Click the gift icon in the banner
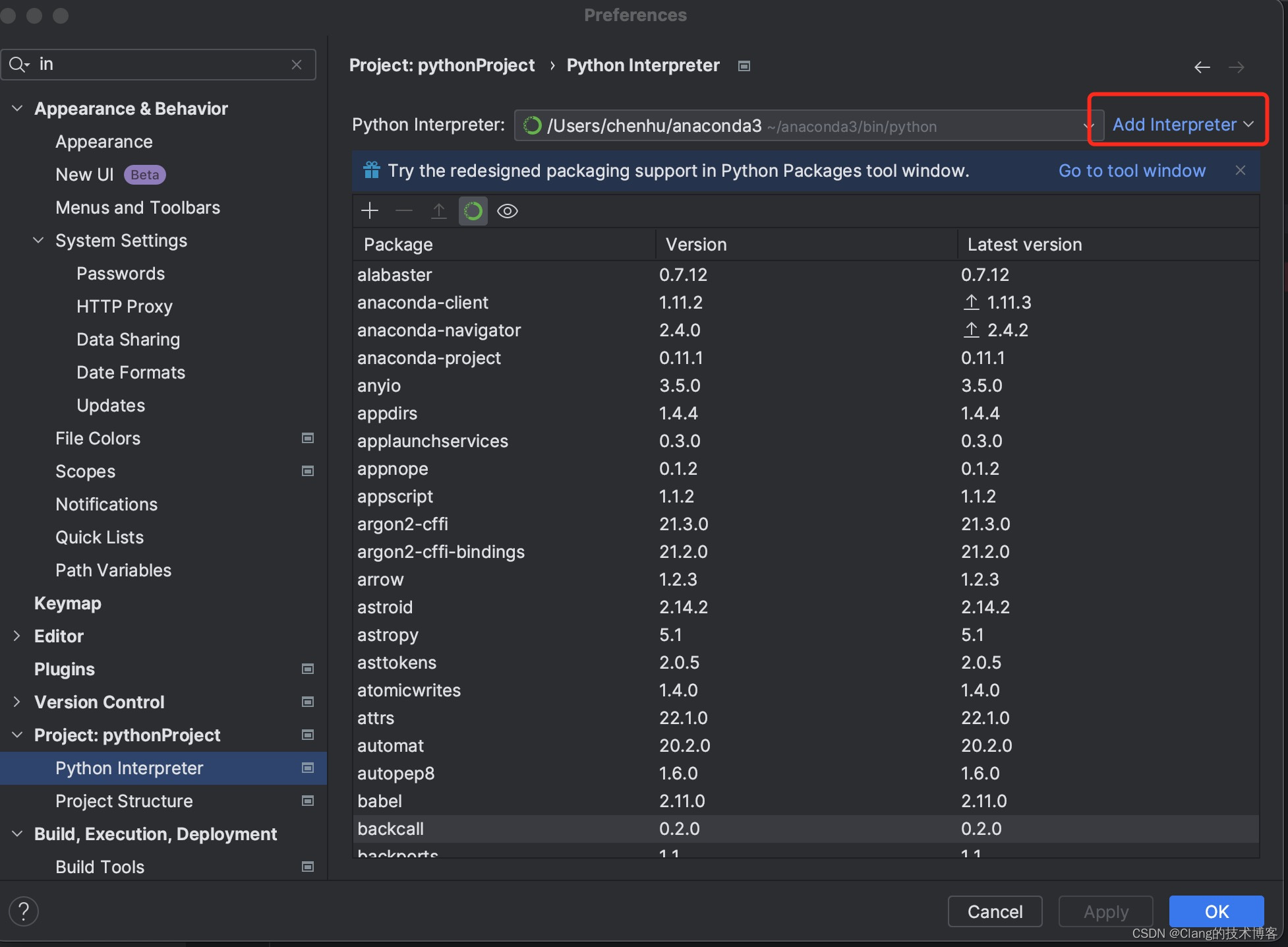Viewport: 1288px width, 947px height. point(372,170)
